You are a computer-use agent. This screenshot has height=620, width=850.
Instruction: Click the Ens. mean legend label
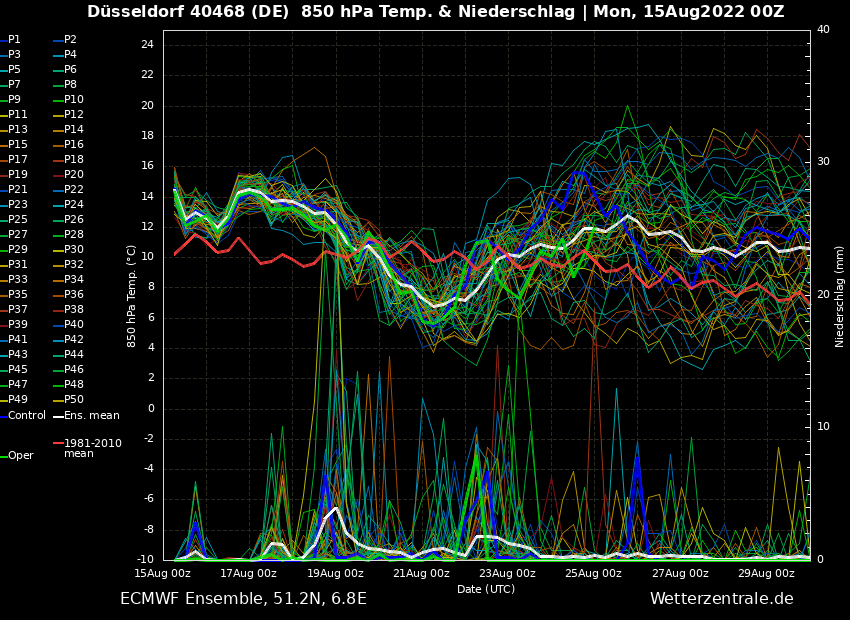click(x=91, y=415)
